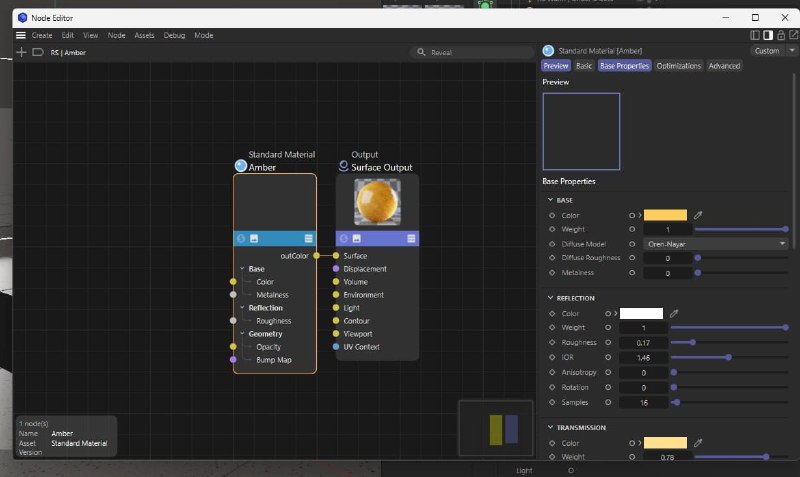Image resolution: width=800 pixels, height=477 pixels.
Task: Click the Reveal search field
Action: click(x=471, y=52)
